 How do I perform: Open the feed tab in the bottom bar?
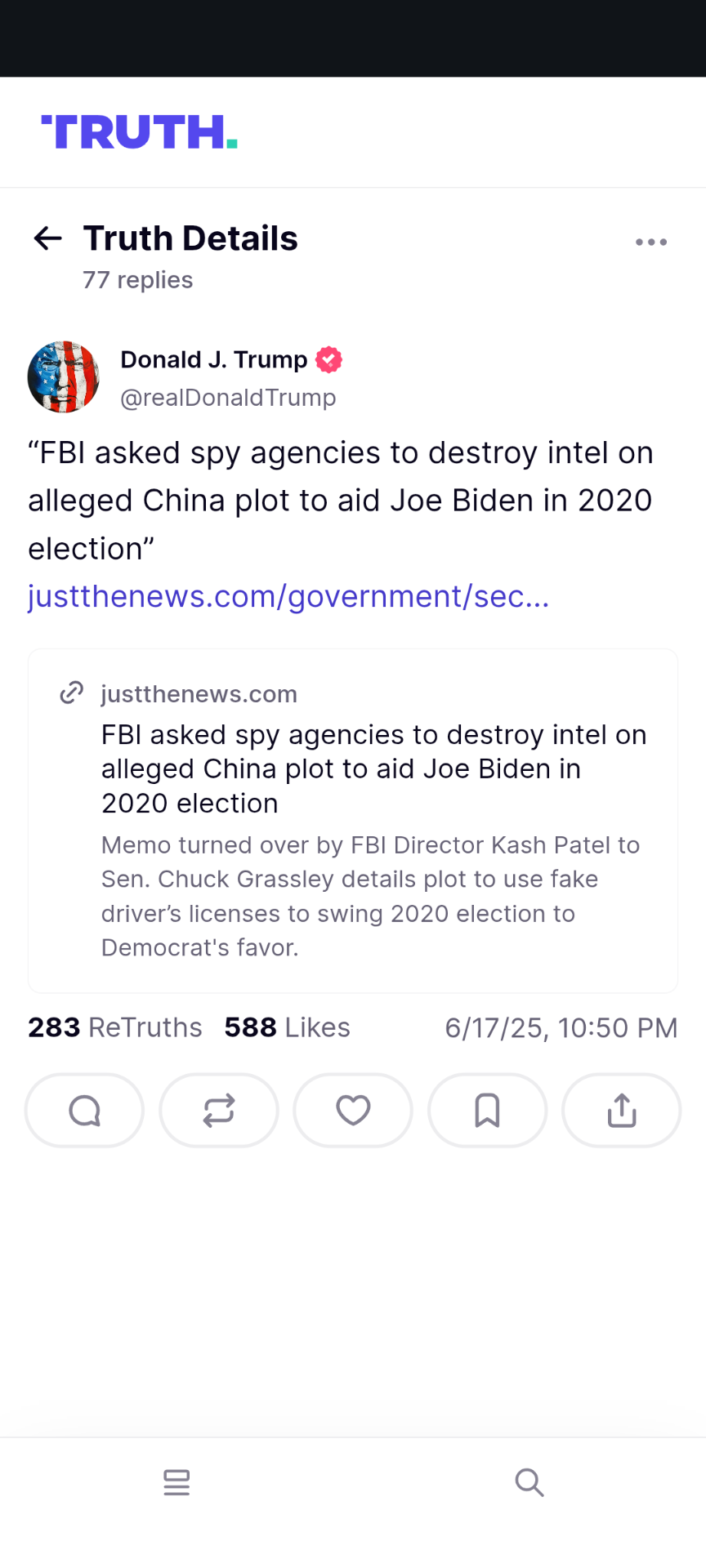click(x=176, y=1482)
